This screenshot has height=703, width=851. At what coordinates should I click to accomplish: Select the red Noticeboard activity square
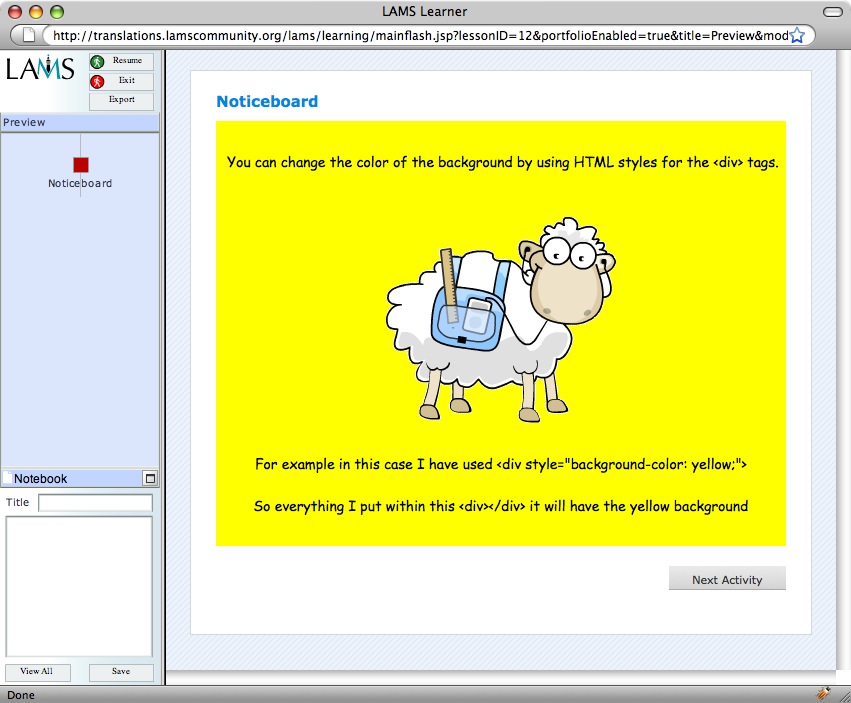[x=81, y=165]
